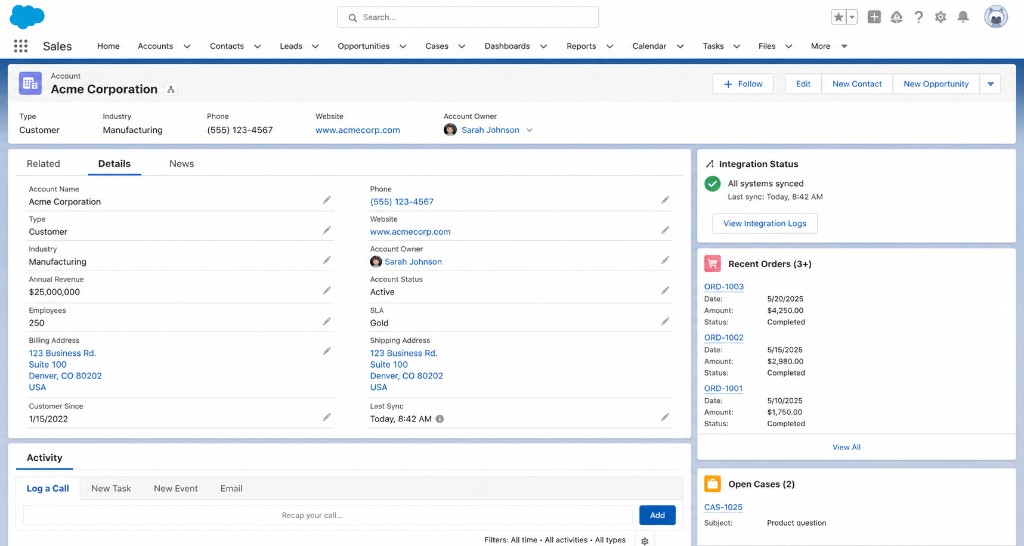Screen dimensions: 1024x546
Task: Open the Reports navigation tab
Action: click(581, 46)
